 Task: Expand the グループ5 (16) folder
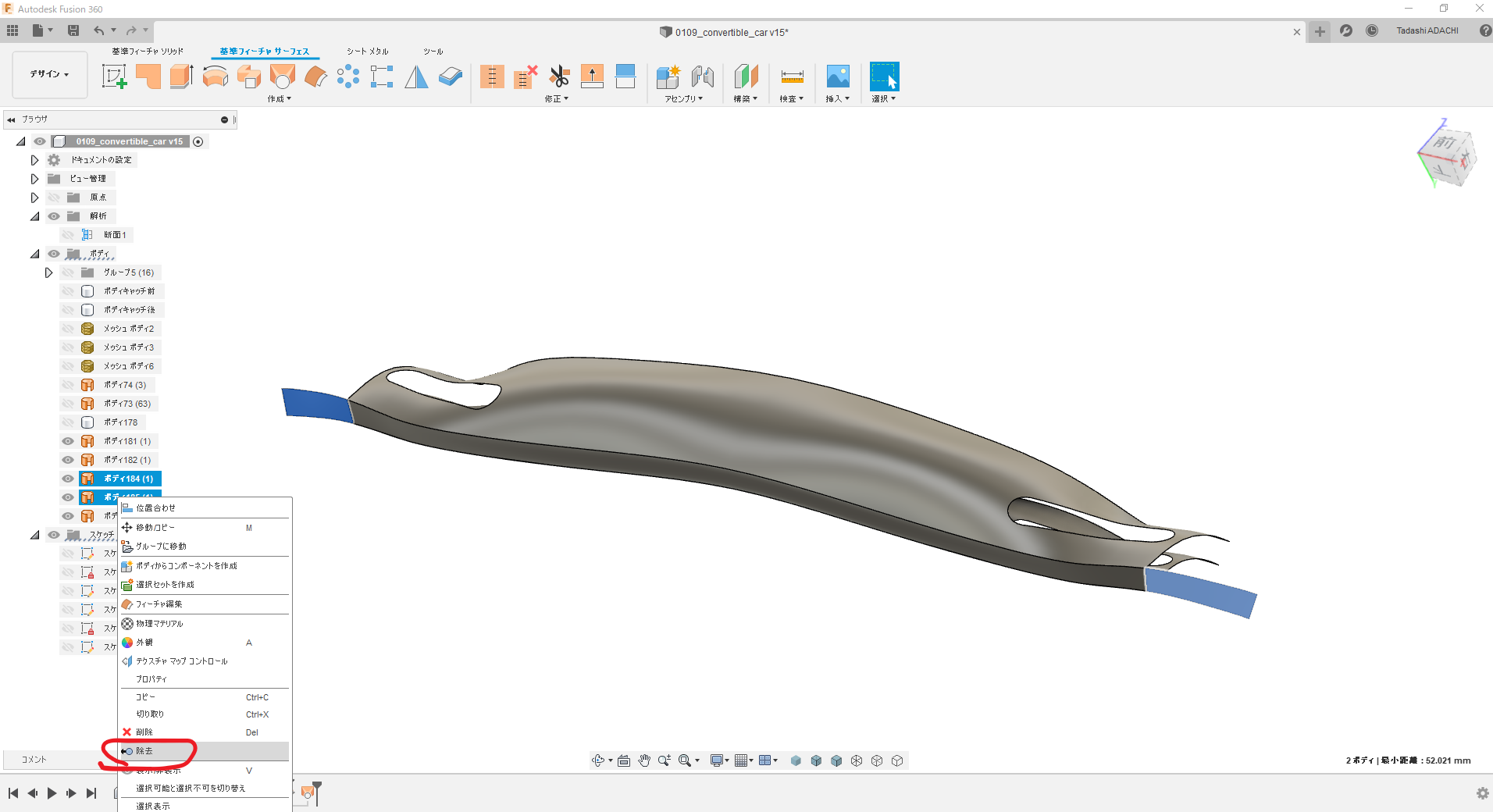[x=48, y=272]
